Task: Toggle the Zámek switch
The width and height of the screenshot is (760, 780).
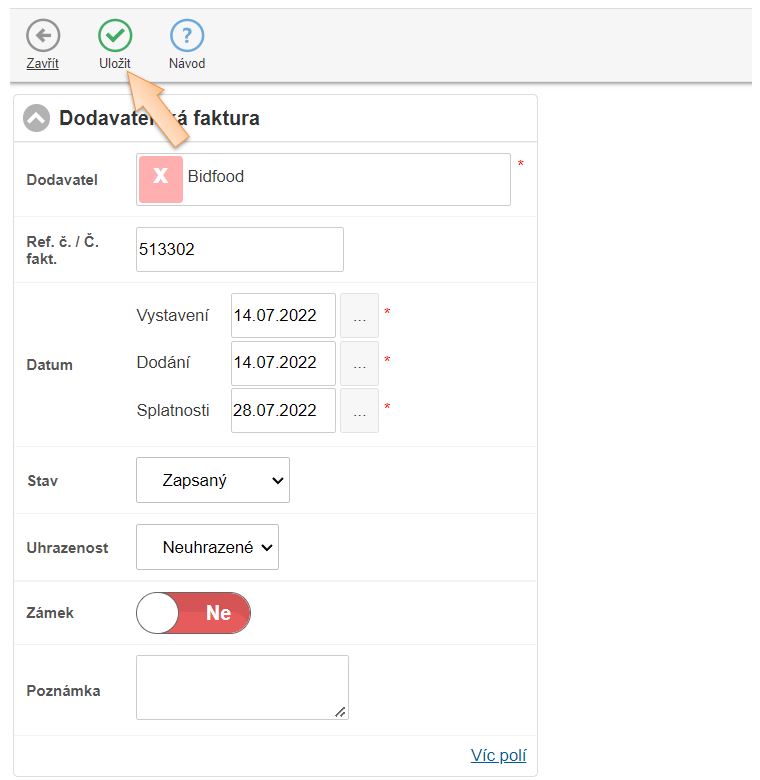Action: (x=193, y=613)
